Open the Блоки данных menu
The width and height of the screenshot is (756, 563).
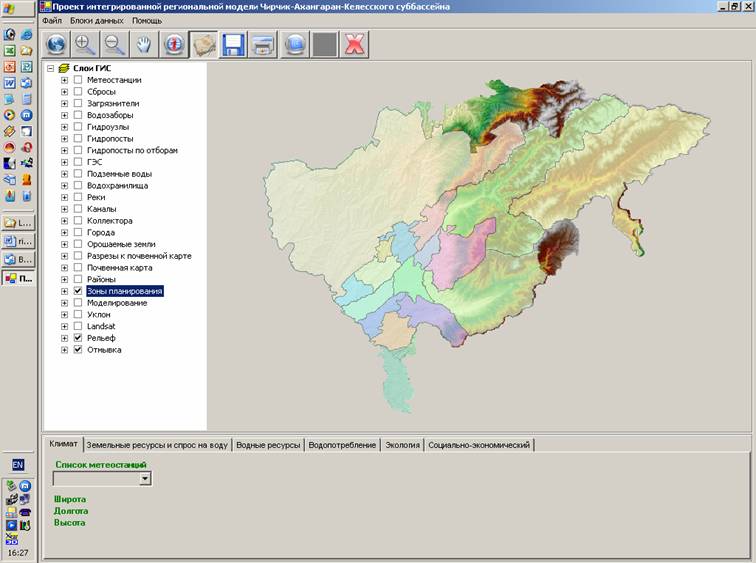coord(97,21)
